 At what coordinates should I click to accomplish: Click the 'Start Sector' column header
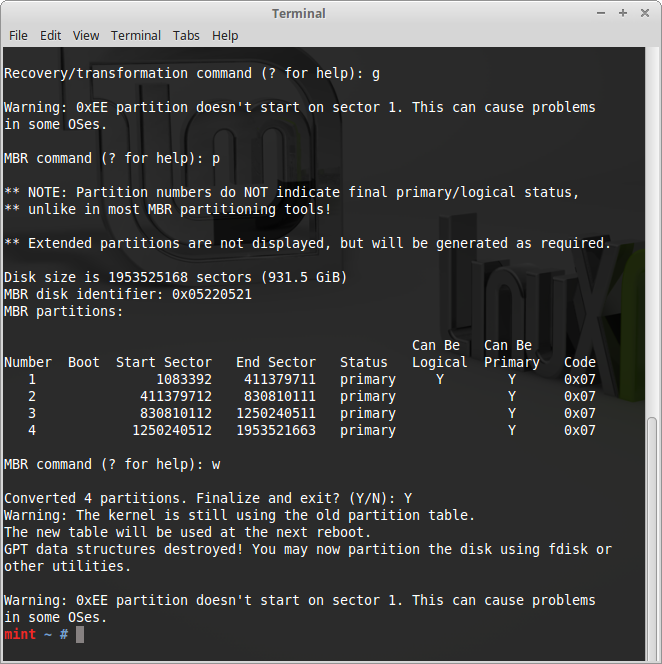164,362
